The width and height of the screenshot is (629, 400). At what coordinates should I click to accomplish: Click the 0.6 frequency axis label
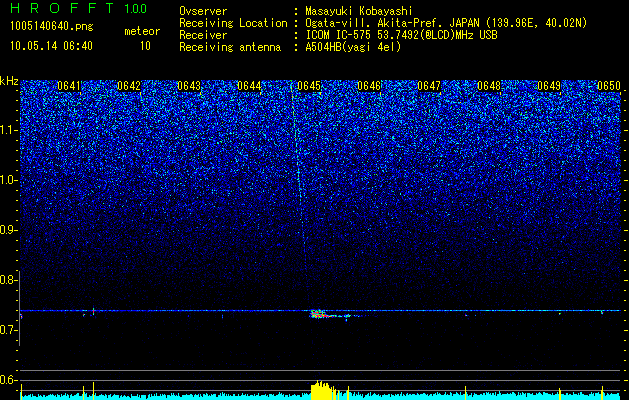[x=8, y=380]
